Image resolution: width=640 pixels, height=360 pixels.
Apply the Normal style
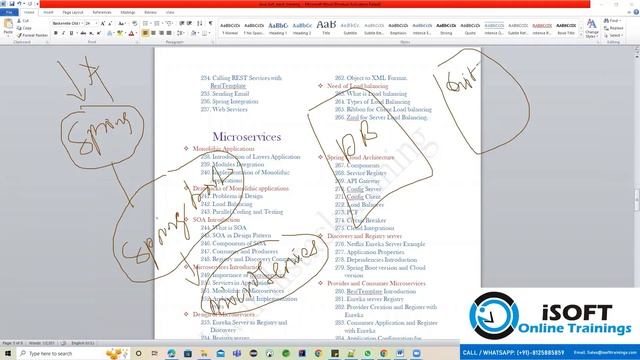click(230, 28)
